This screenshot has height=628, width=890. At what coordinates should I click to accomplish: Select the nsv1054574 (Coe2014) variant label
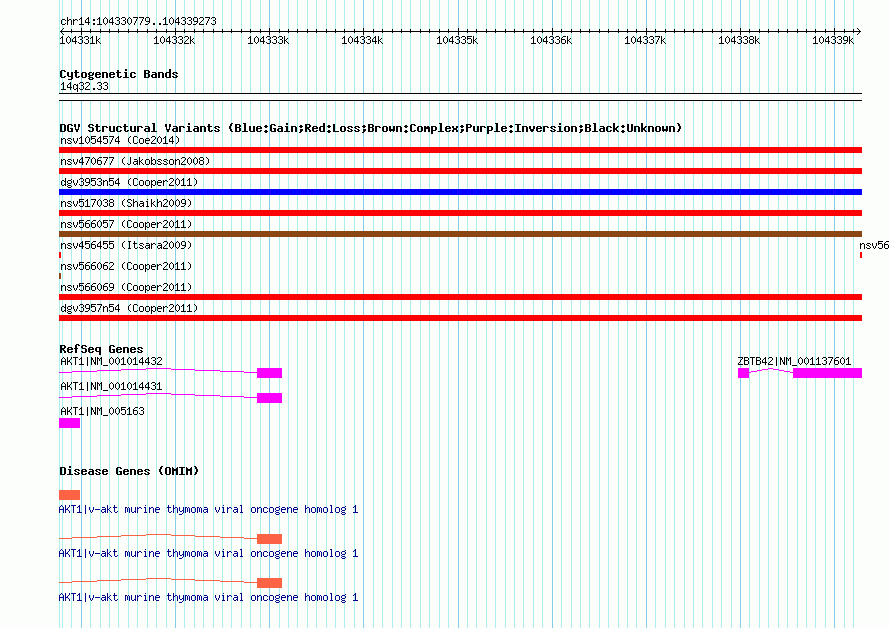[x=120, y=140]
